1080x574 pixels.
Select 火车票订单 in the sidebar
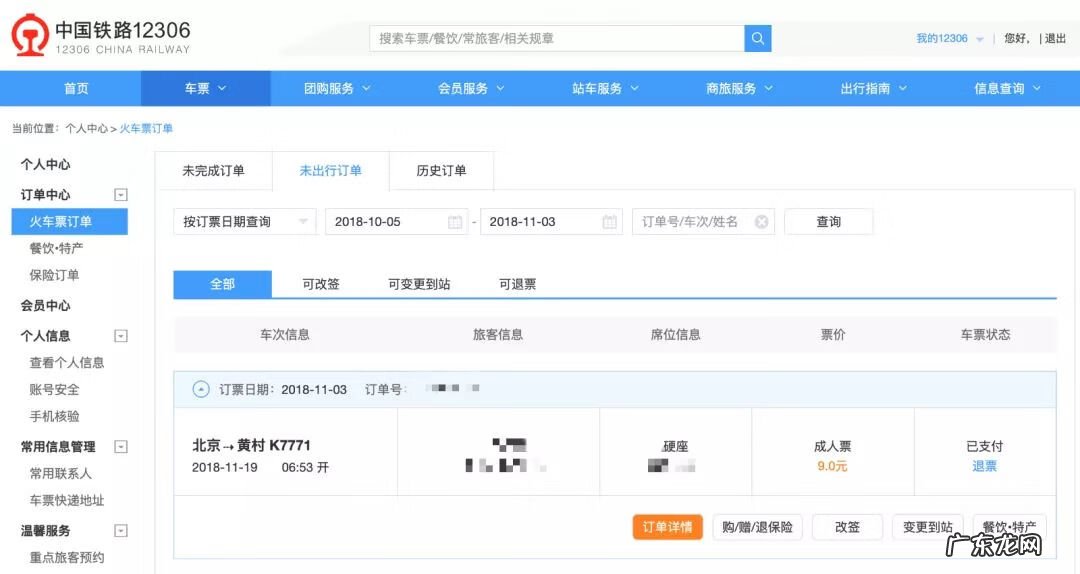[x=70, y=221]
